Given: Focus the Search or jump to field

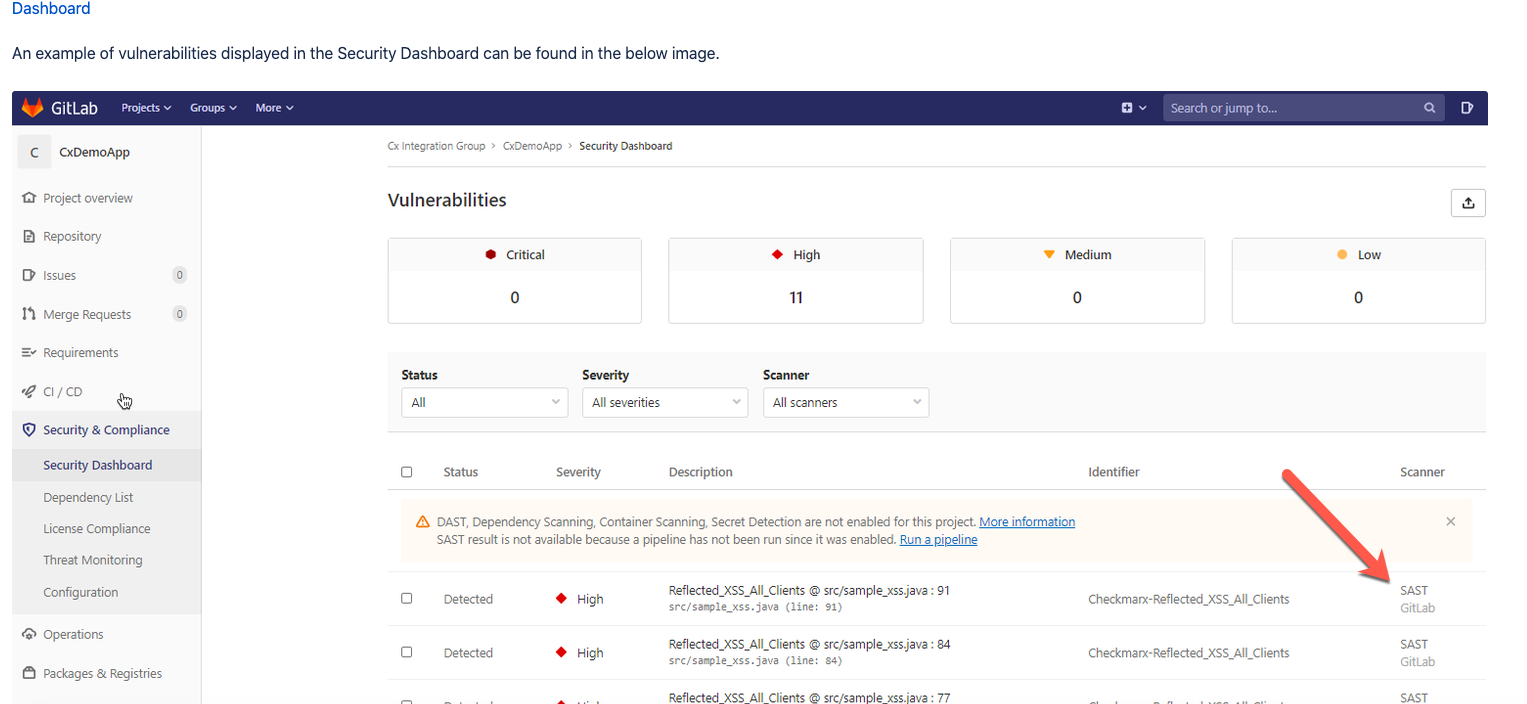Looking at the screenshot, I should click(x=1304, y=108).
